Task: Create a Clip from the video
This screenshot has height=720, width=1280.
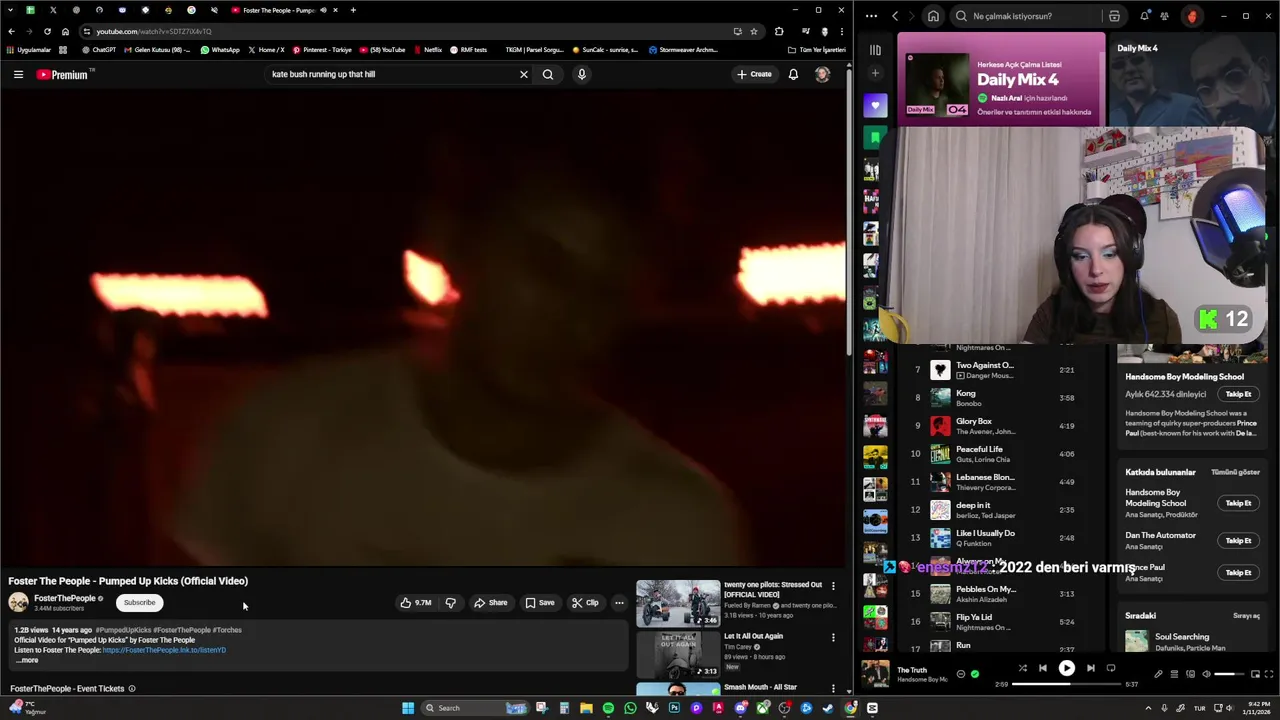Action: pos(585,602)
